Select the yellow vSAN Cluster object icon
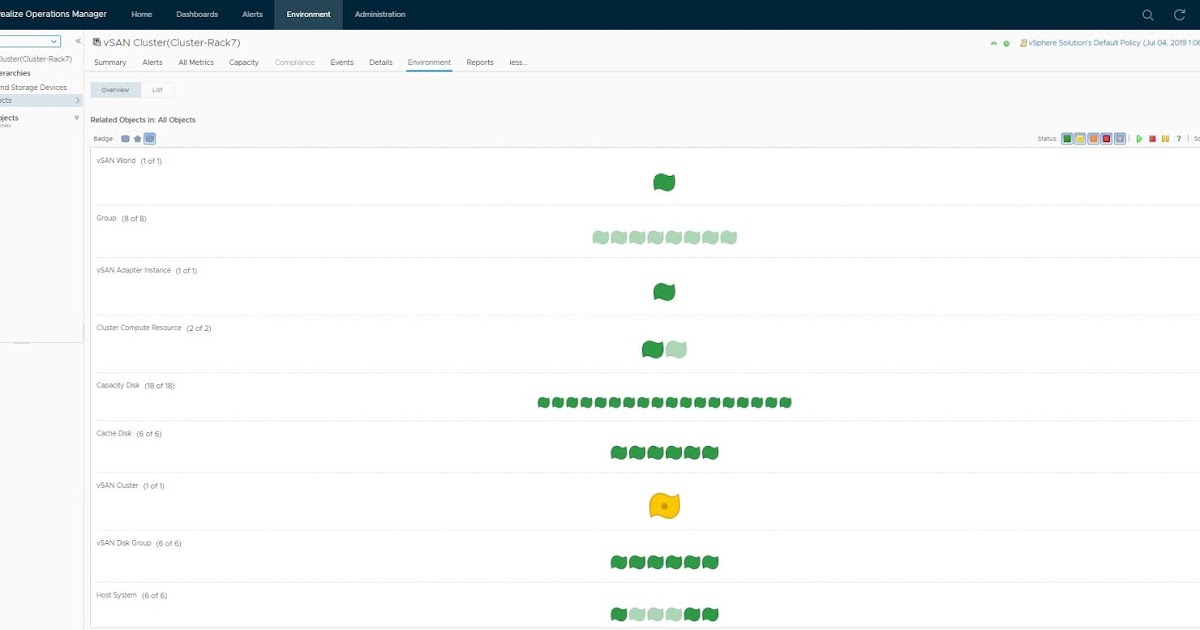1200x630 pixels. (x=664, y=505)
